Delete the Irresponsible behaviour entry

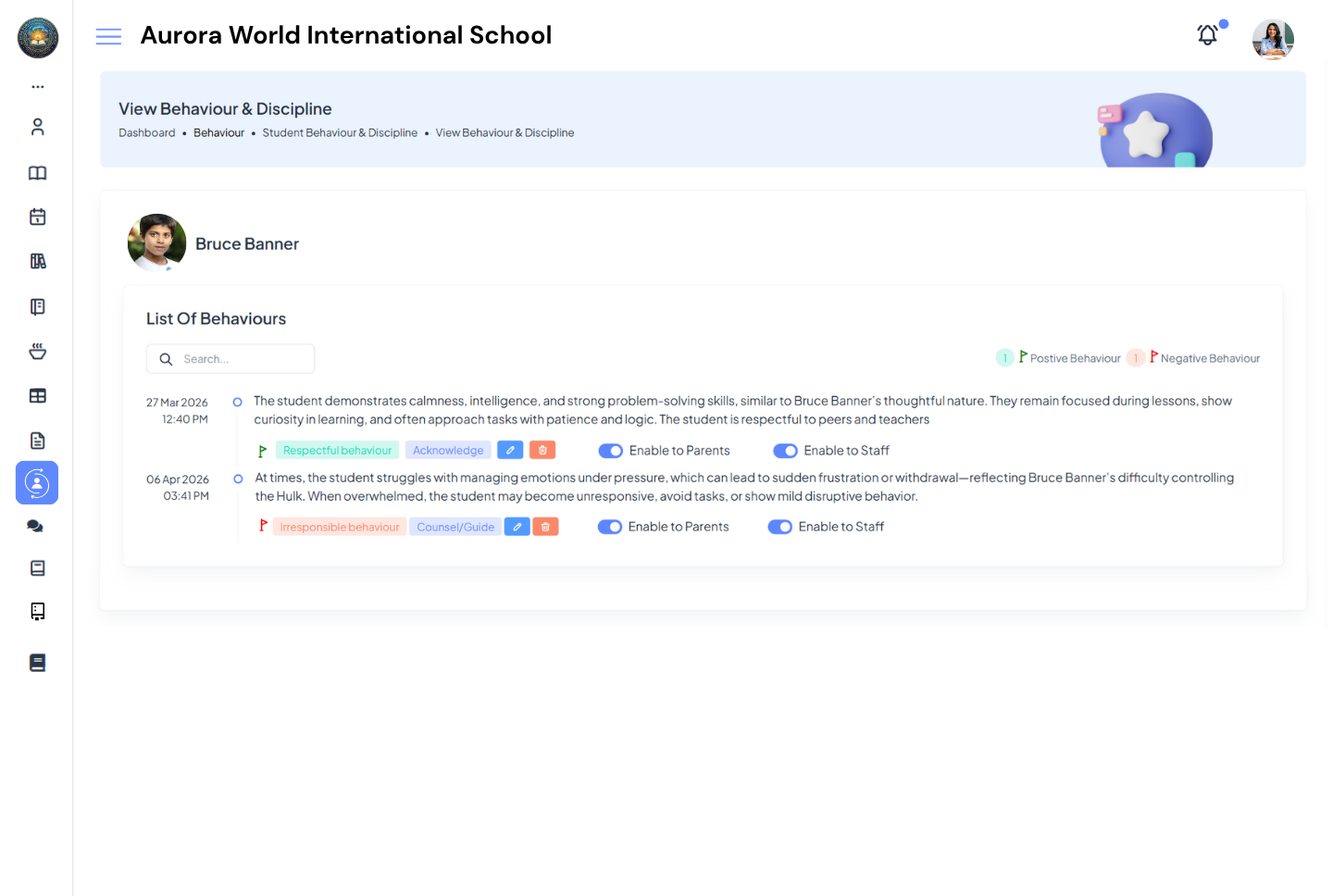pos(545,528)
